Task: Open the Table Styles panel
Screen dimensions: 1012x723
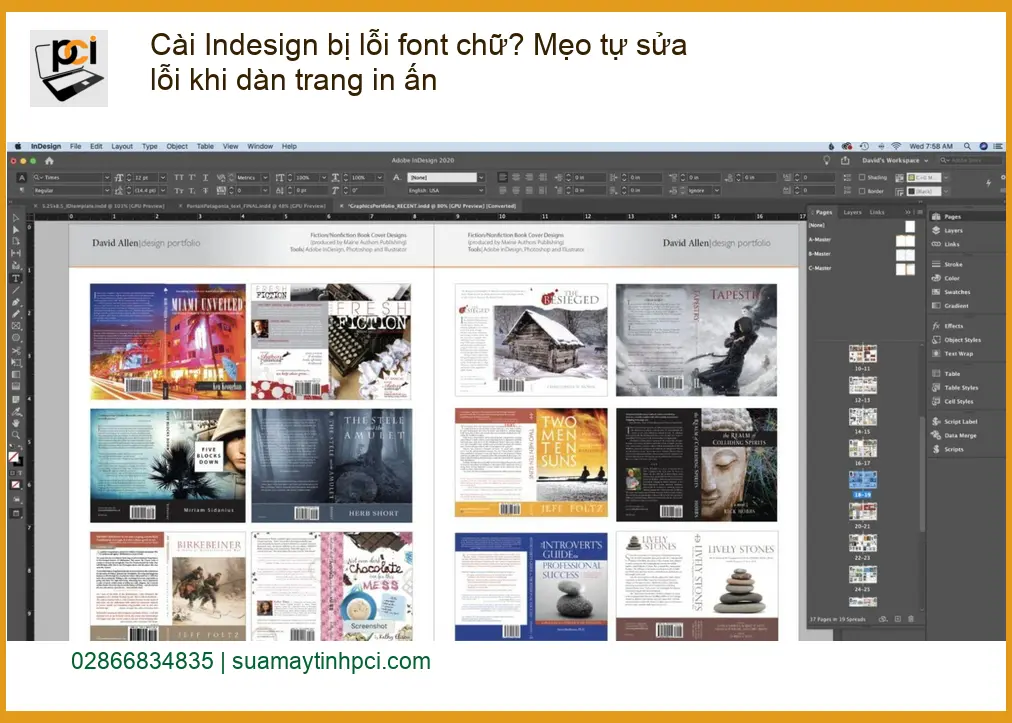Action: 955,388
